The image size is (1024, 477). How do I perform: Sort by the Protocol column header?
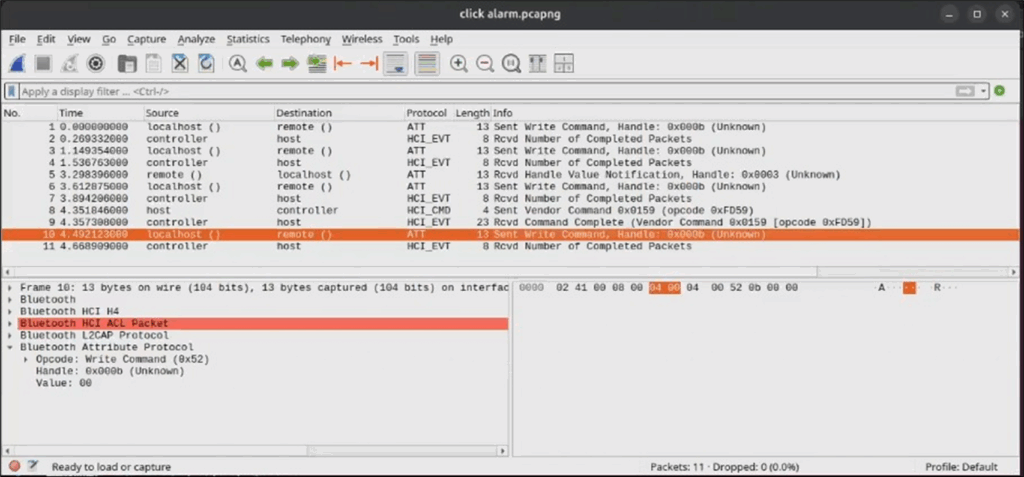[428, 113]
